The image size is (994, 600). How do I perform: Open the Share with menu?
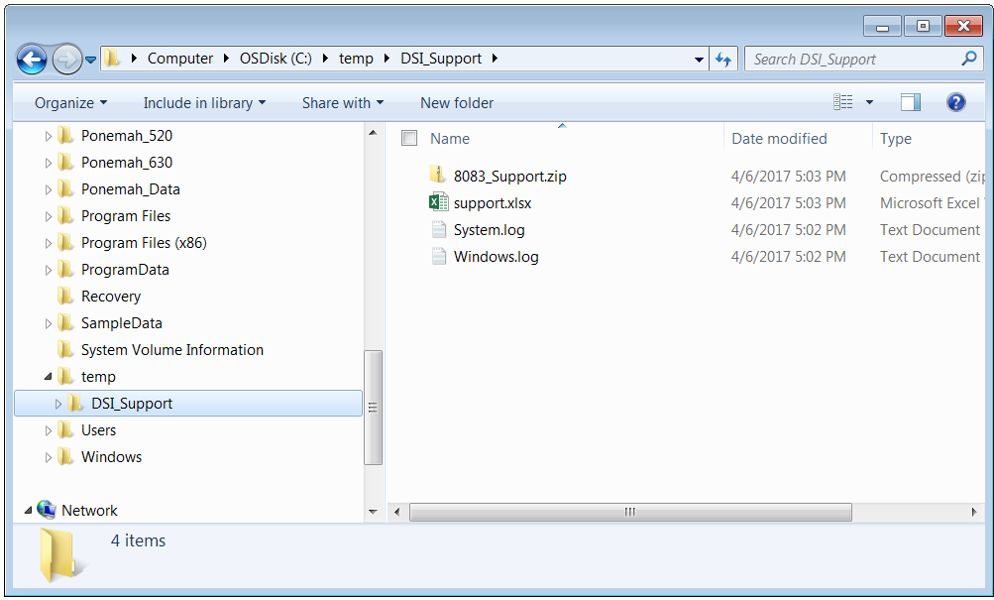(342, 103)
